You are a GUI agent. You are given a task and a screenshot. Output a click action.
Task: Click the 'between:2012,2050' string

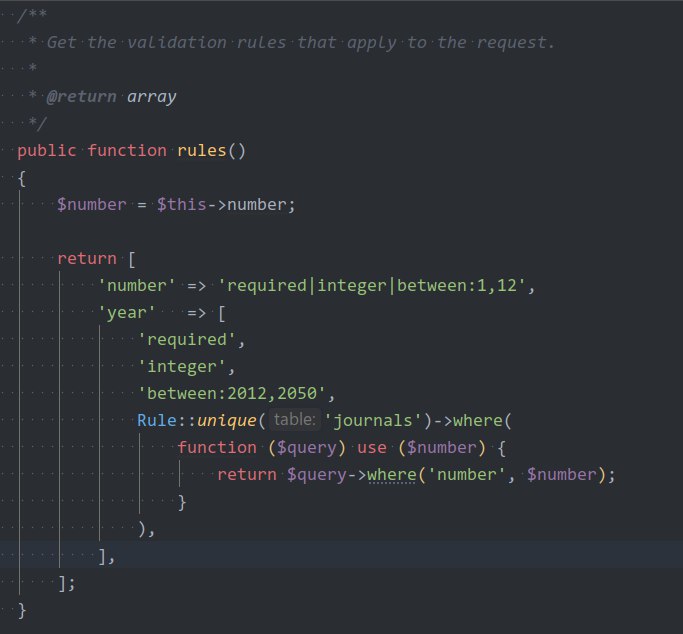tap(232, 394)
